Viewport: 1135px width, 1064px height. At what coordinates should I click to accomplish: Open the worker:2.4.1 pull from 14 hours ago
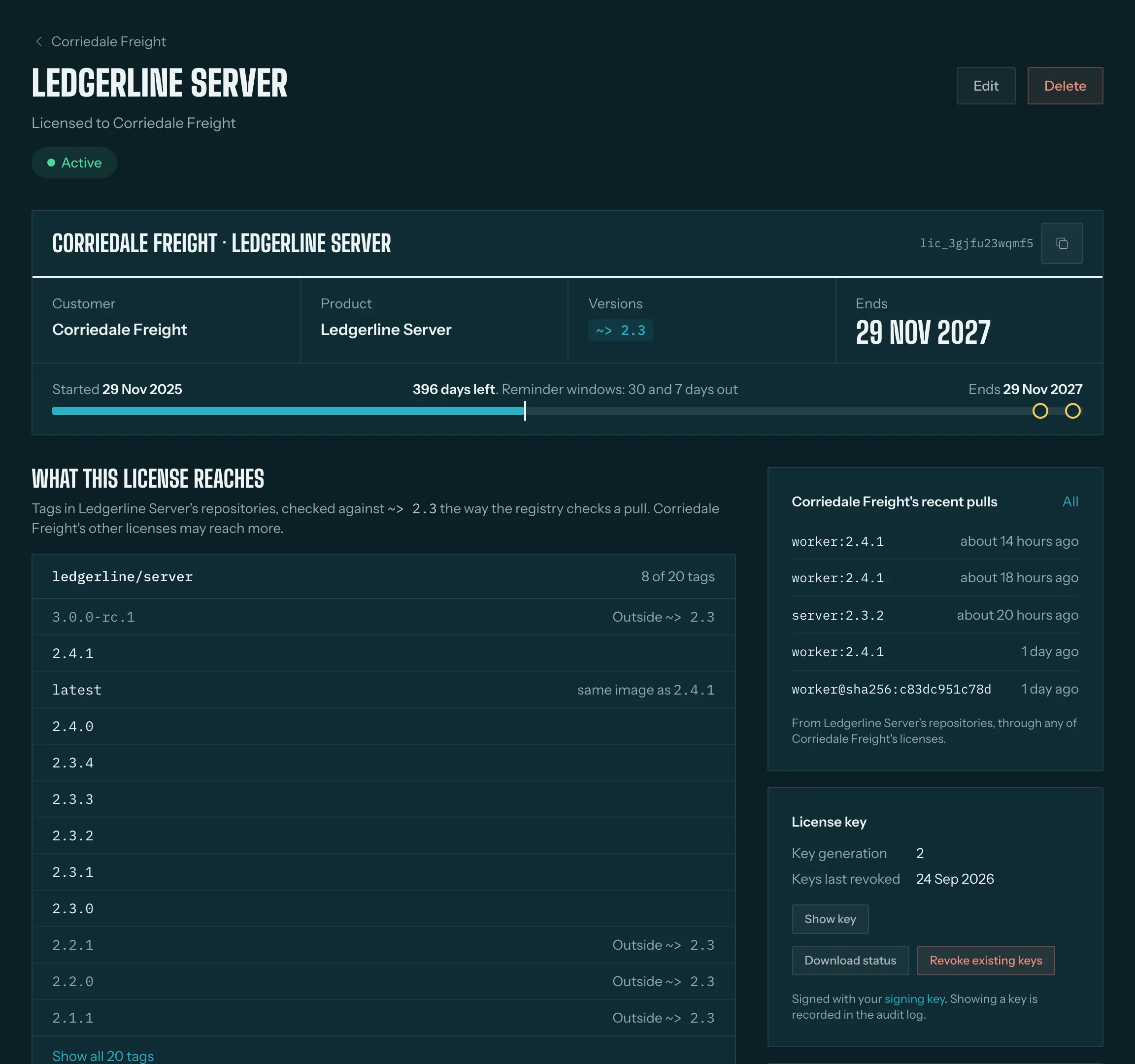click(x=935, y=541)
